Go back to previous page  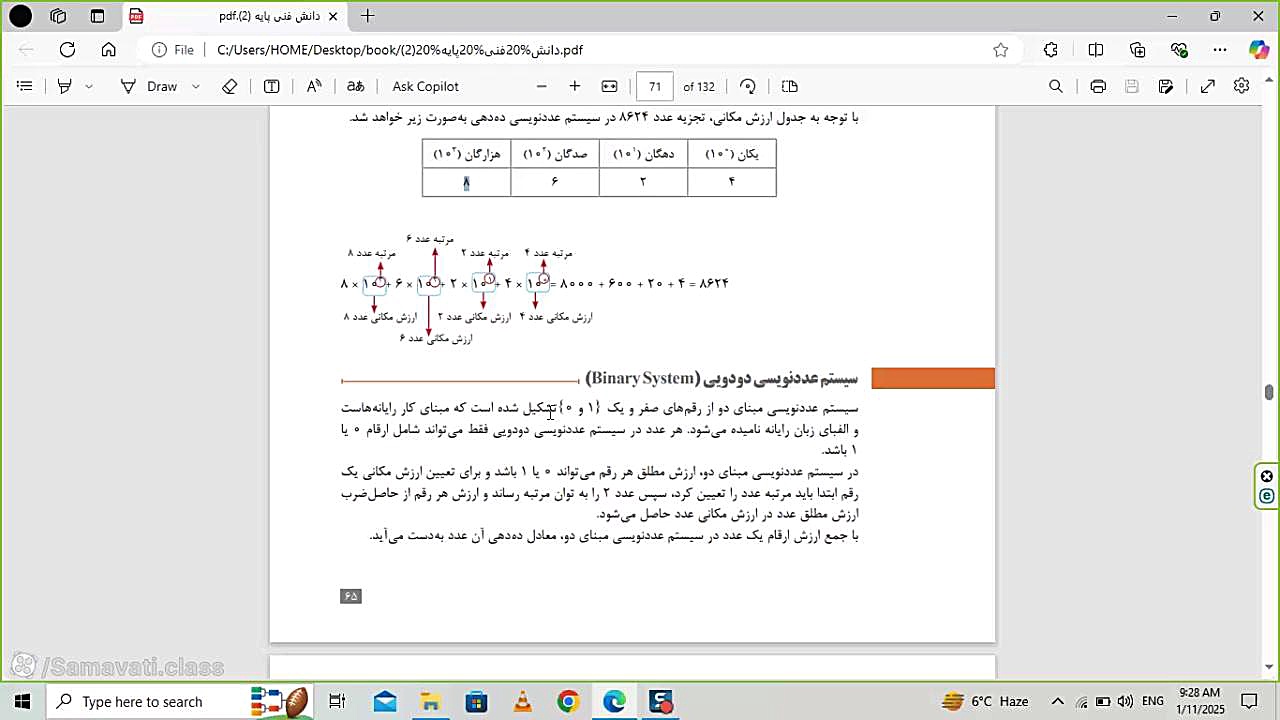[x=27, y=50]
